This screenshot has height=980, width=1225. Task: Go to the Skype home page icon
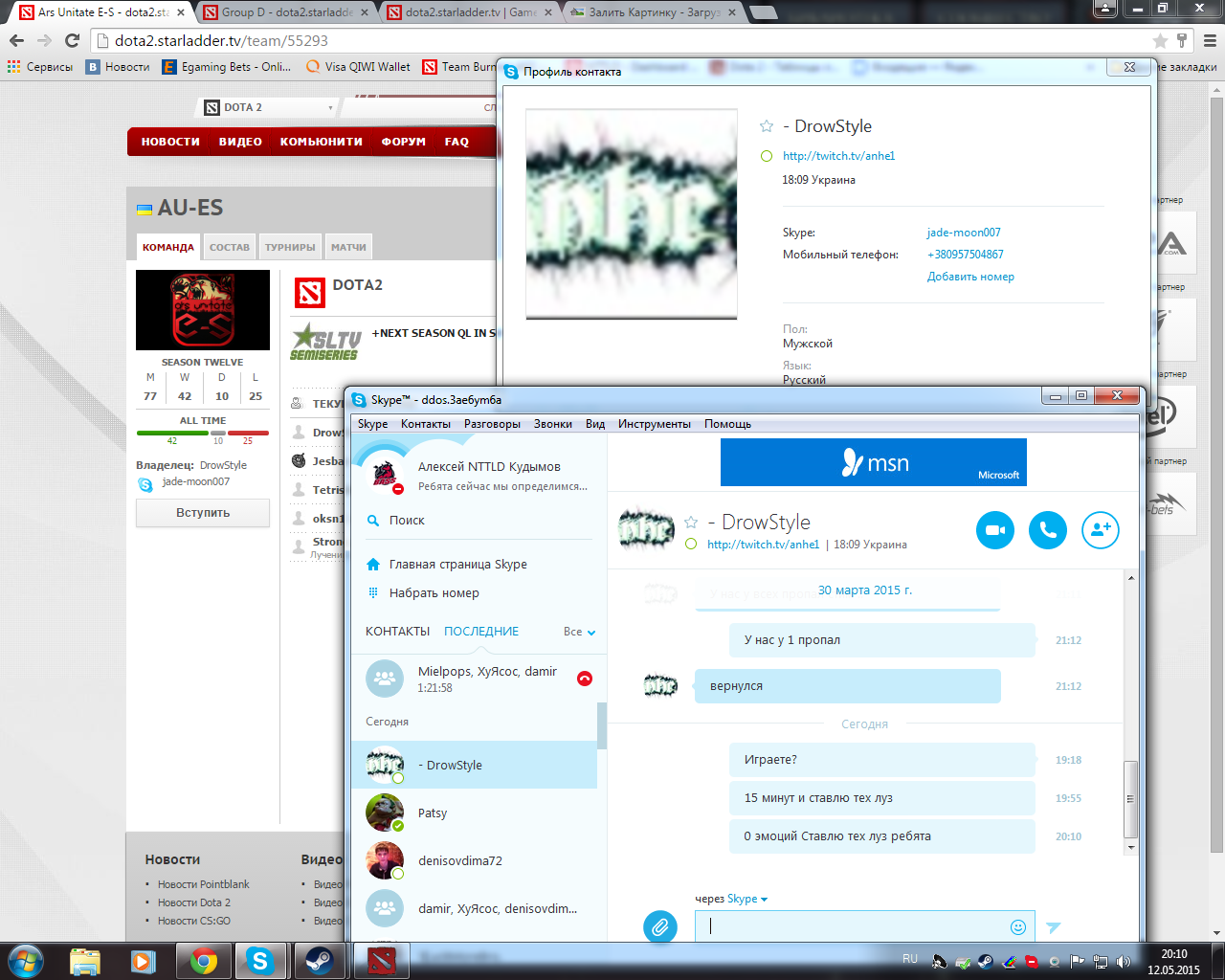373,565
